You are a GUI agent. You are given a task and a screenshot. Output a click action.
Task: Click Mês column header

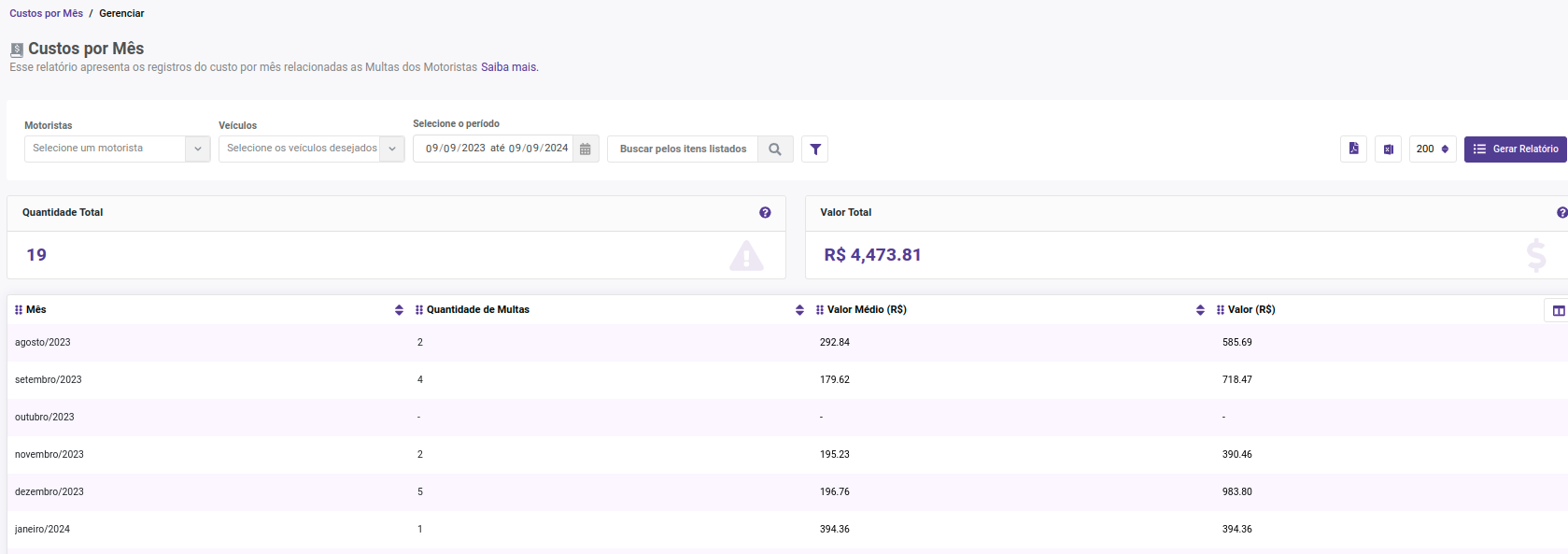[x=36, y=310]
